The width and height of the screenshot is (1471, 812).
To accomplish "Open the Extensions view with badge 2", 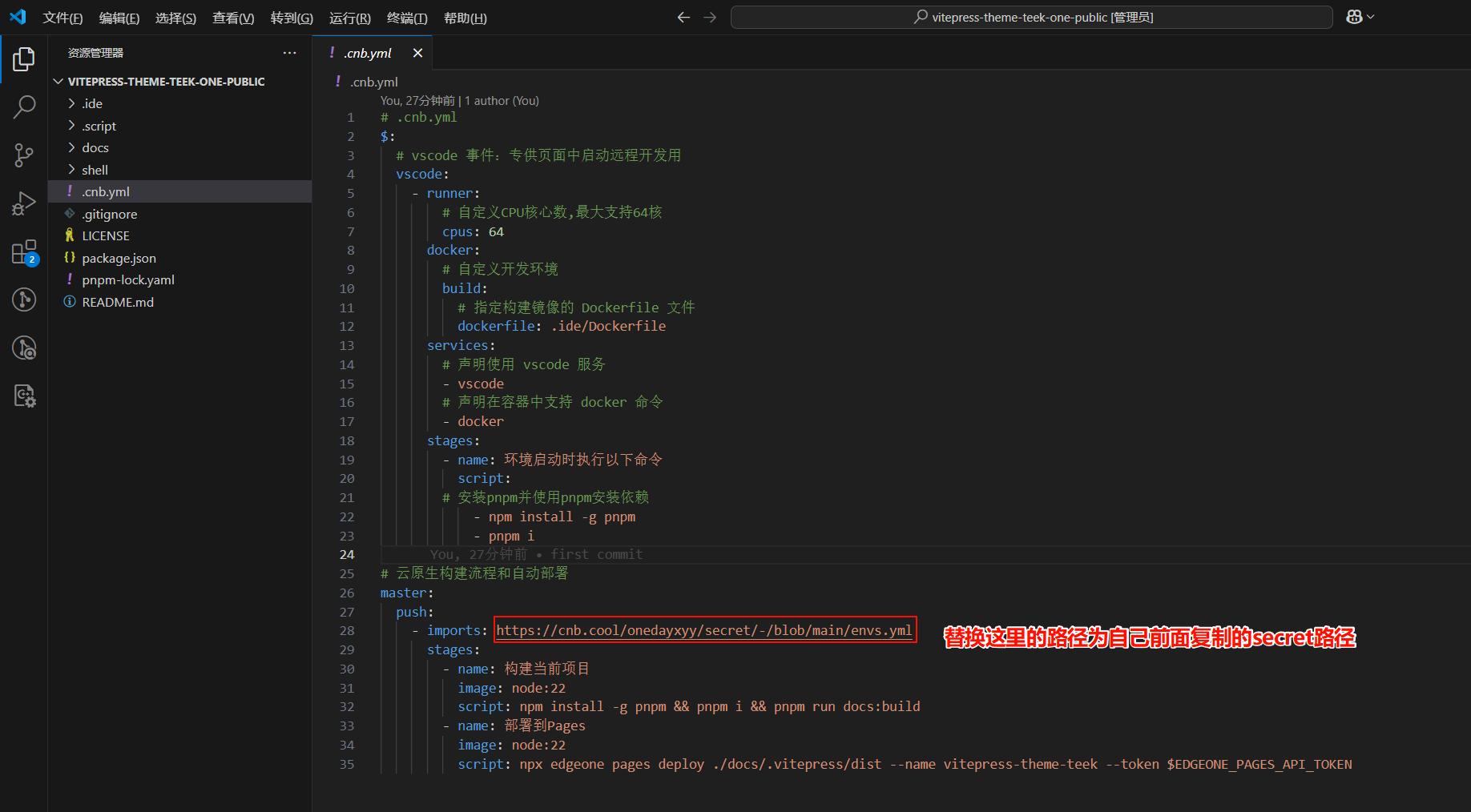I will coord(24,252).
